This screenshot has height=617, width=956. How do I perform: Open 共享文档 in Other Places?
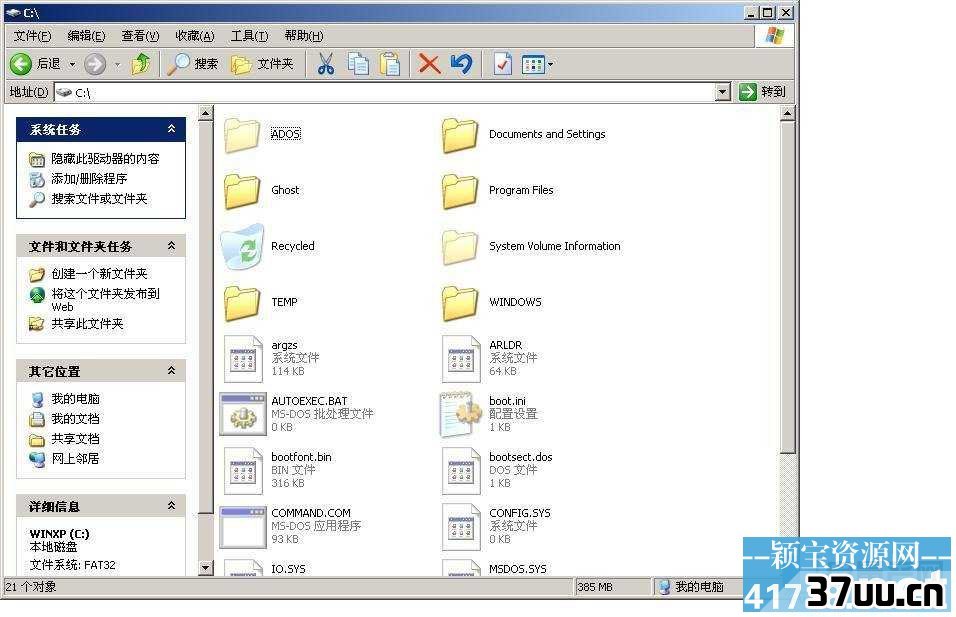tap(74, 439)
